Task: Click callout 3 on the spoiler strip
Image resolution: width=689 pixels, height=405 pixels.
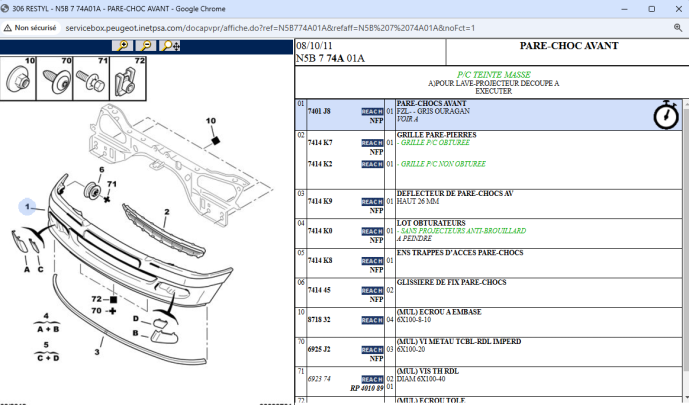Action: pos(97,352)
